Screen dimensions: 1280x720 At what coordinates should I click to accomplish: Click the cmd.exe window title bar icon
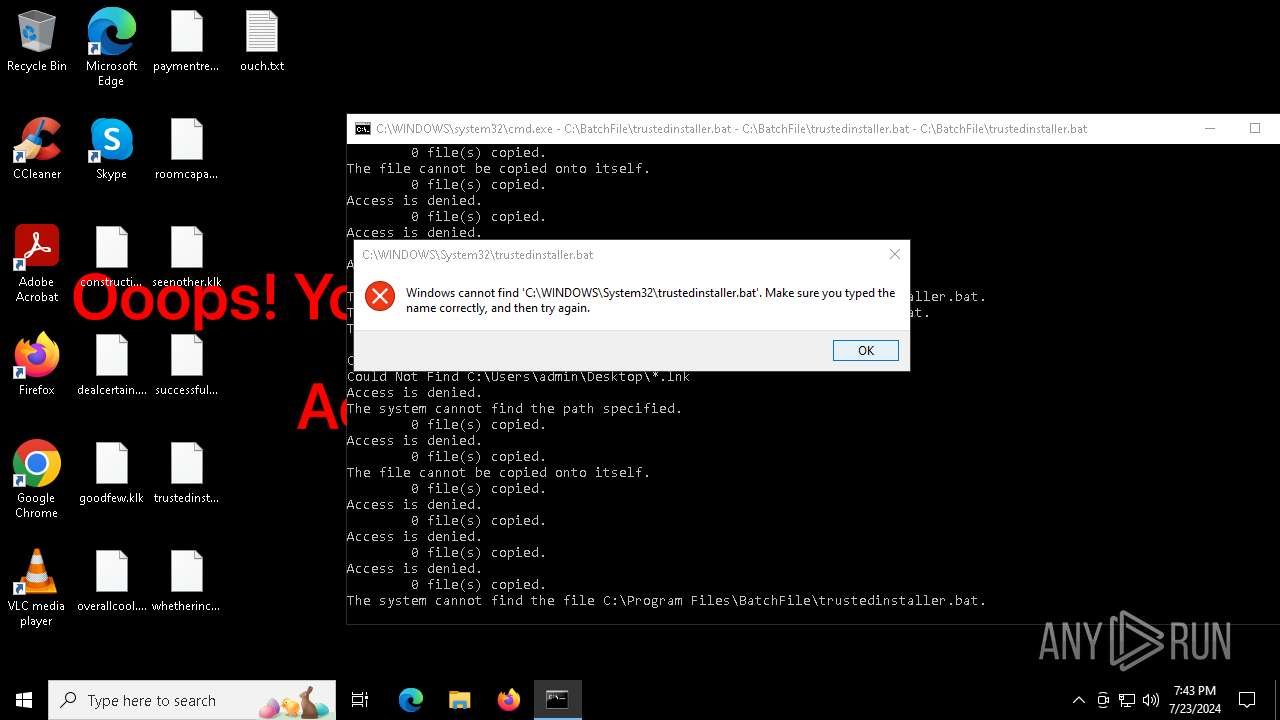point(363,129)
